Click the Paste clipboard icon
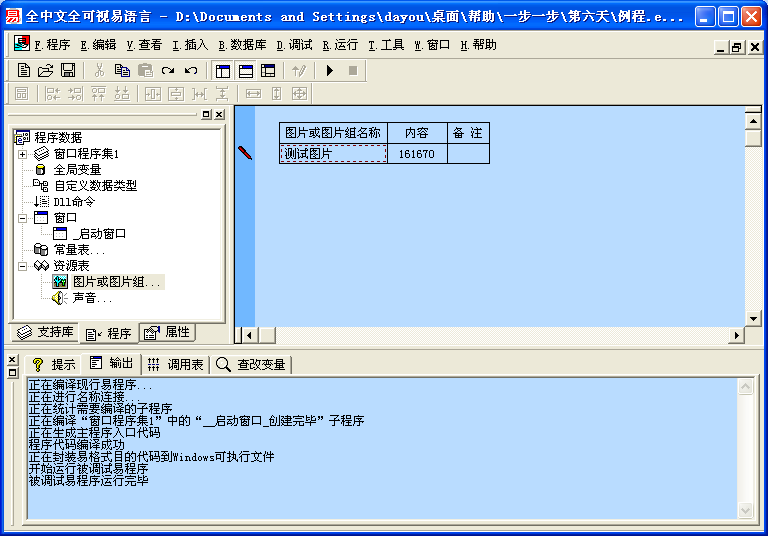Viewport: 768px width, 536px height. [x=145, y=71]
